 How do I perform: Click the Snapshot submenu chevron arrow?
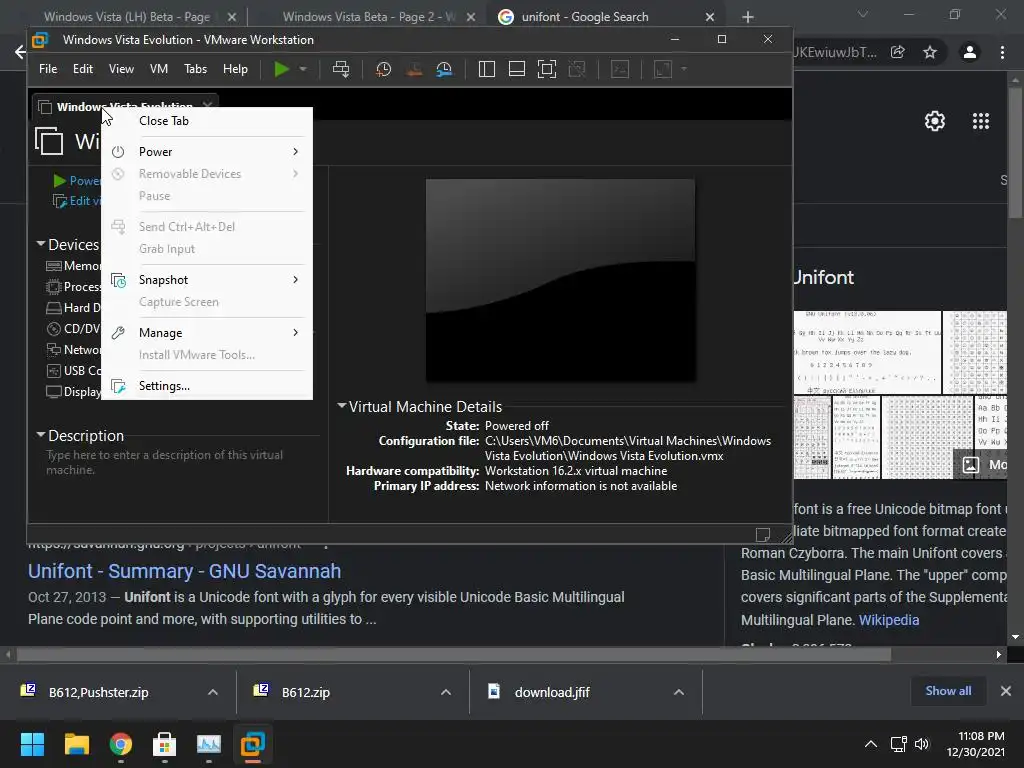click(296, 280)
